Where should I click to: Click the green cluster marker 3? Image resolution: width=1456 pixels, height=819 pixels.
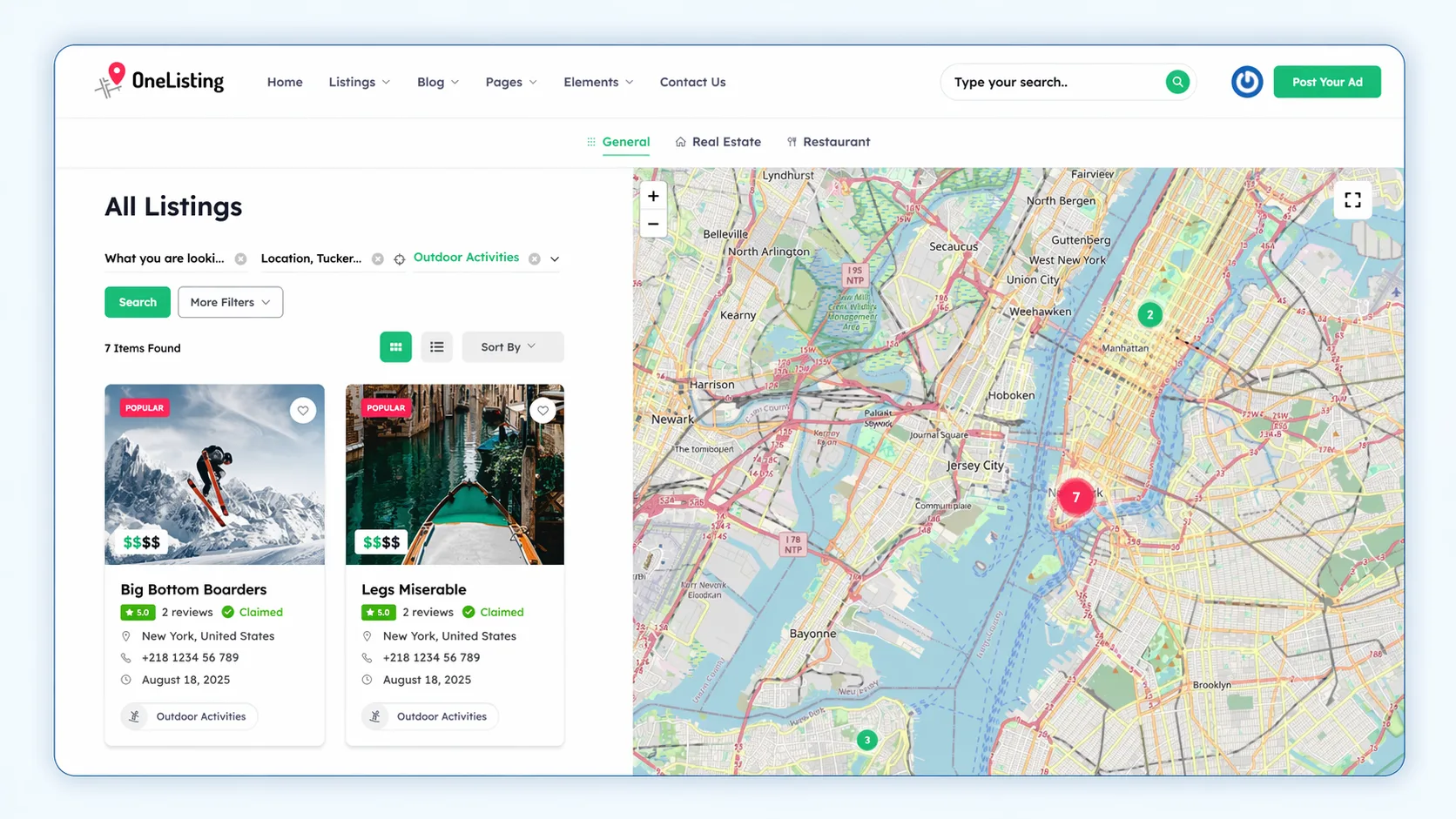pos(866,740)
